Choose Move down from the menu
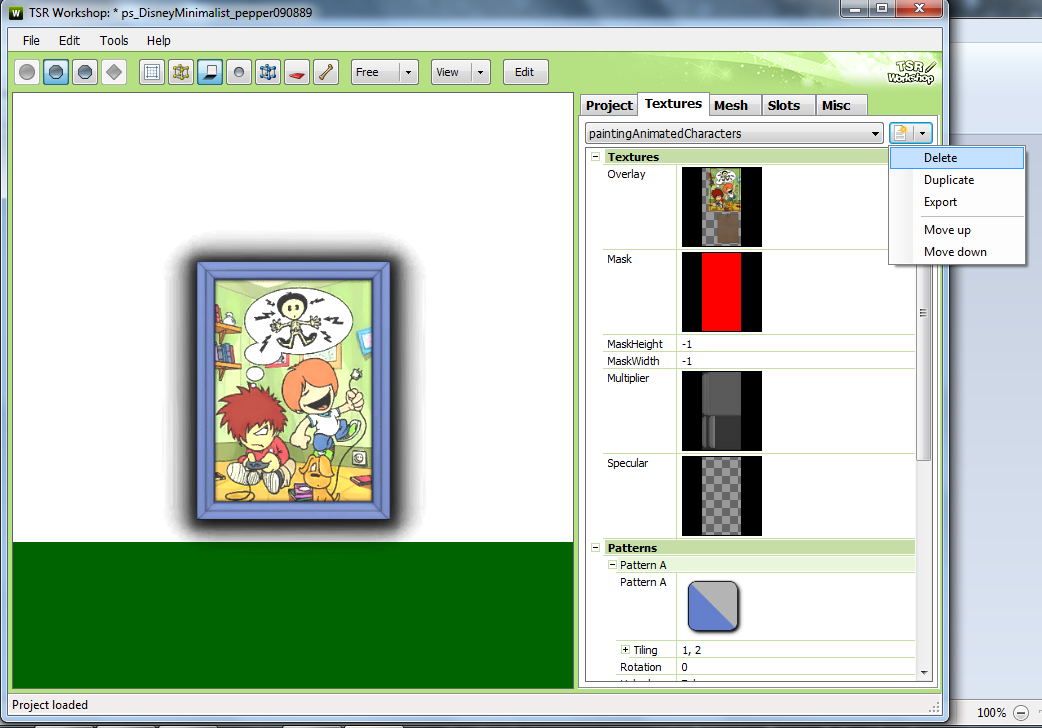 pos(957,251)
